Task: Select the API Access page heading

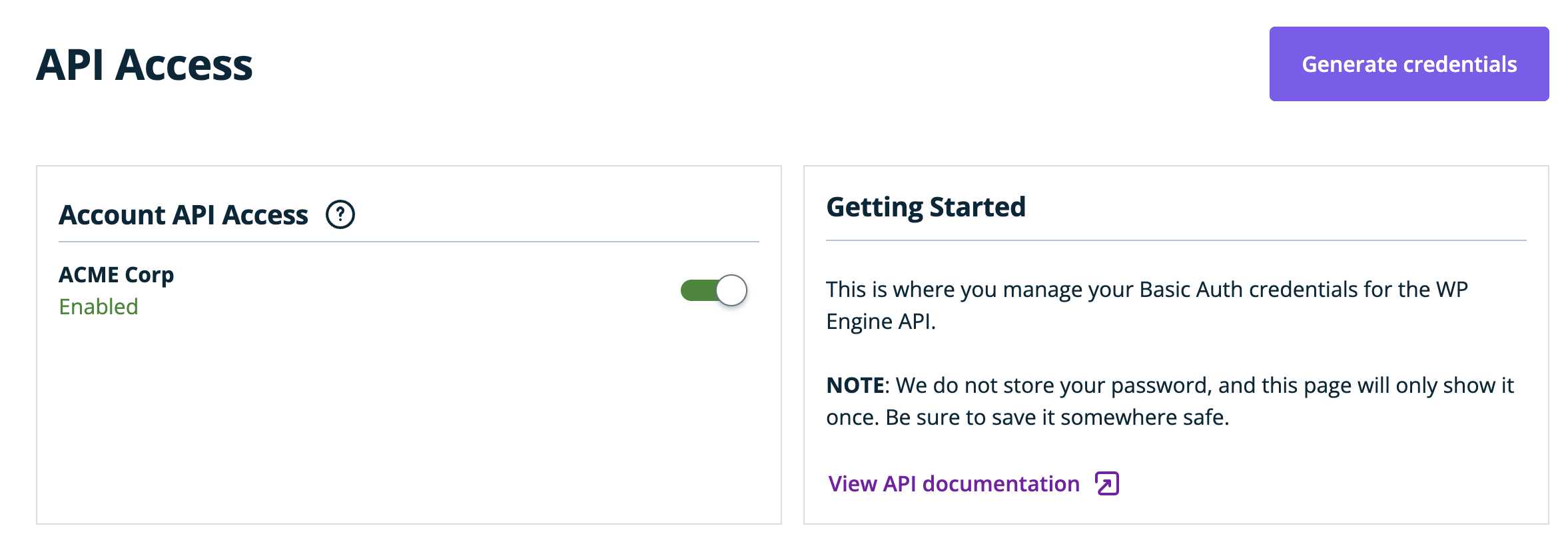Action: [145, 65]
